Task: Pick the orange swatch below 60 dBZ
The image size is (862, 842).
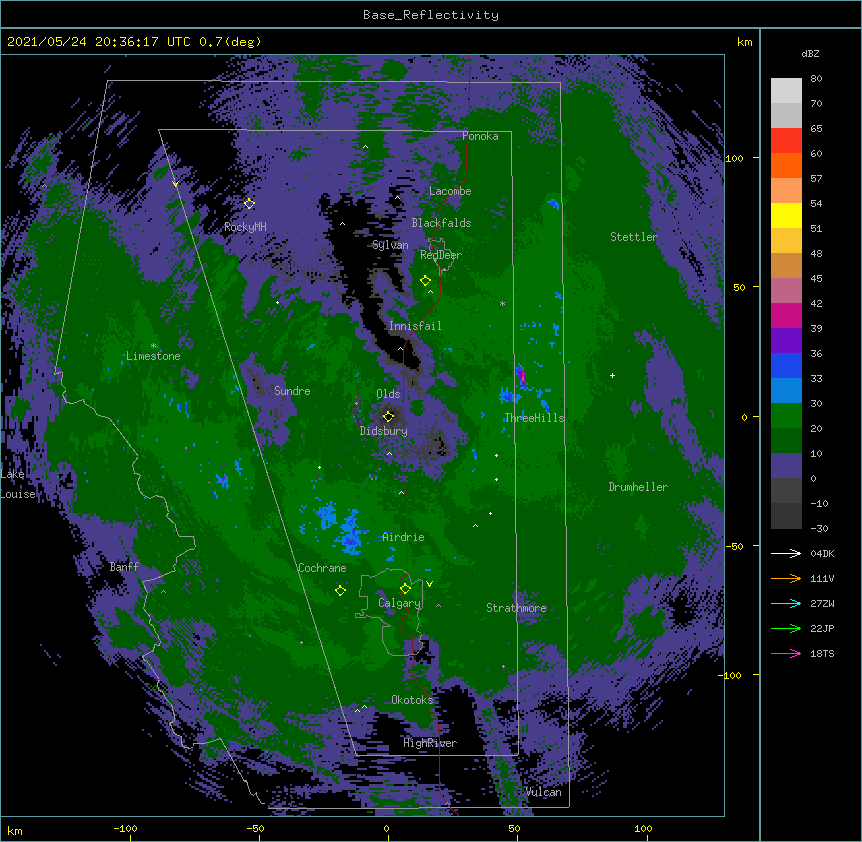Action: (x=786, y=165)
